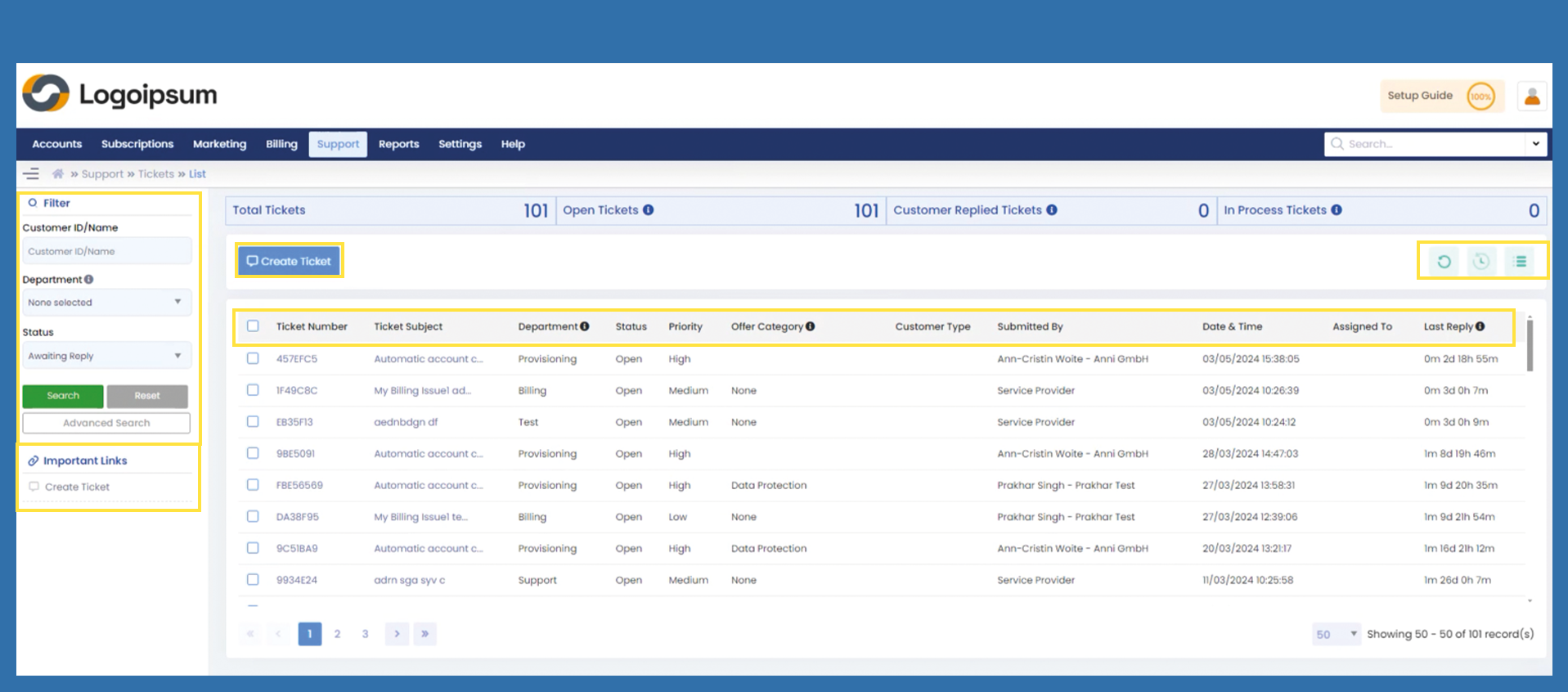Toggle the hamburger sidebar menu icon
This screenshot has height=692, width=1568.
pos(31,173)
